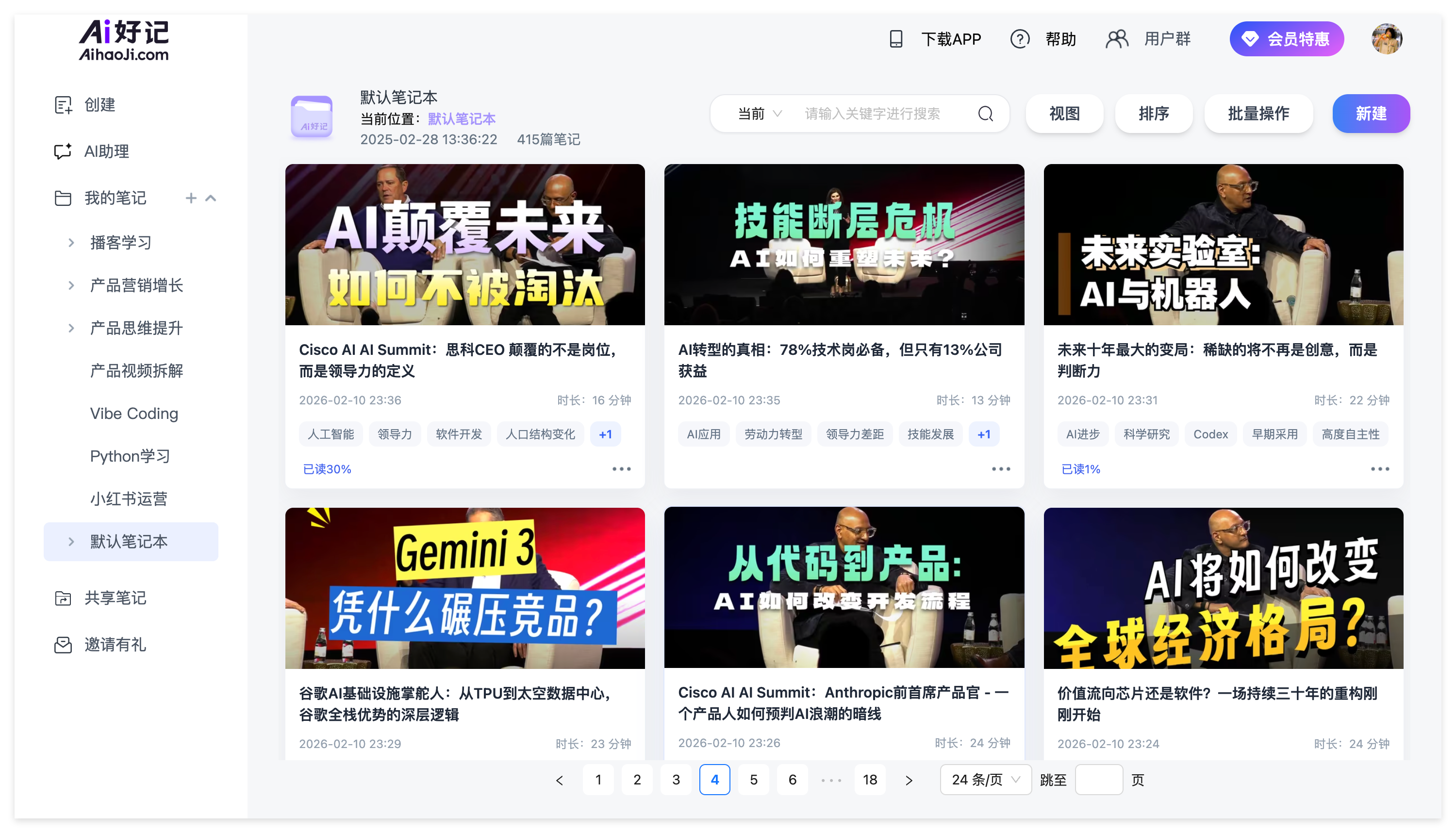Open the 帮助 question mark icon
Screen dimensions: 1456x833
(1020, 39)
